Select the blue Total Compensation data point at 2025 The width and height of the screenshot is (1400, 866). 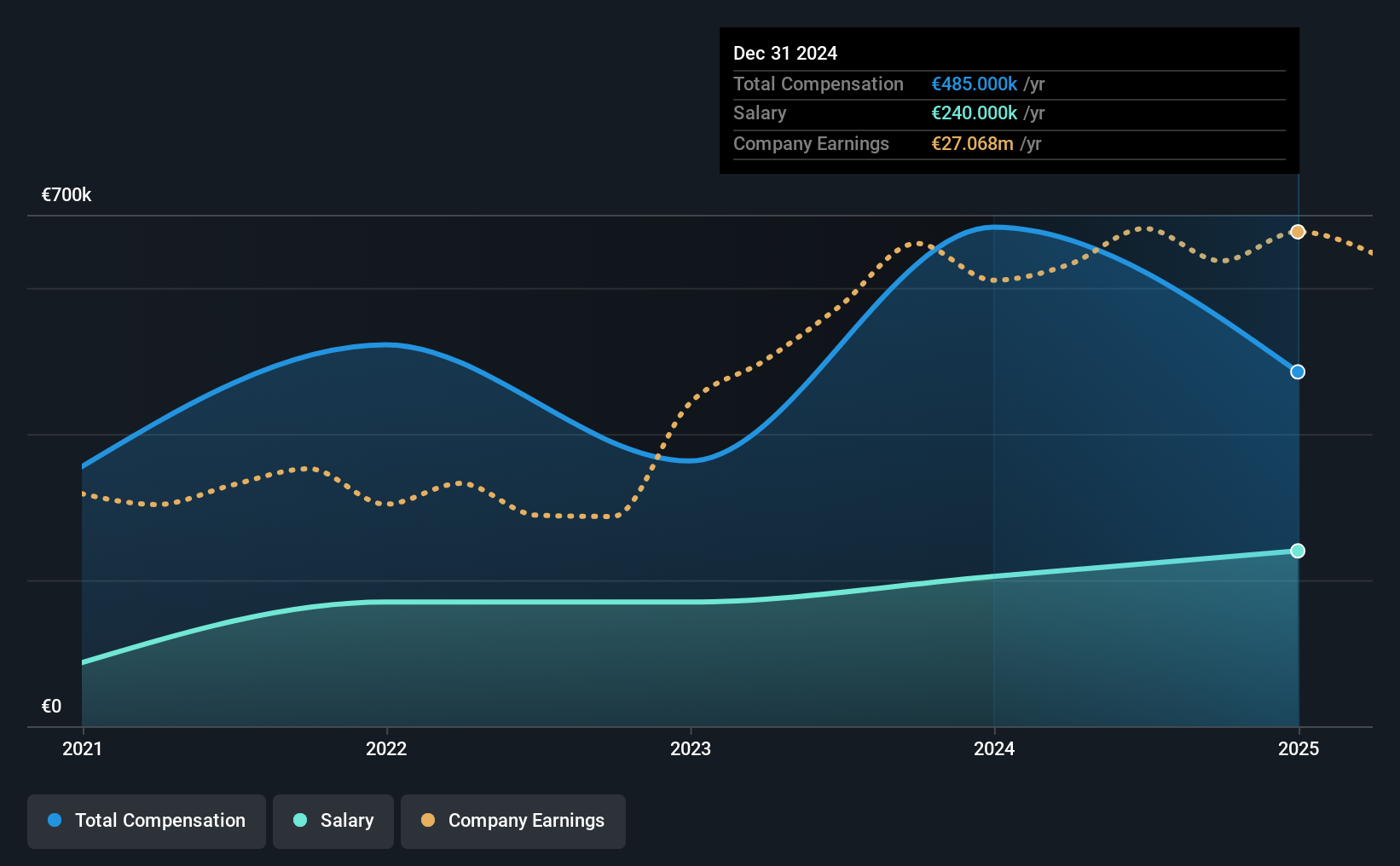click(x=1298, y=372)
